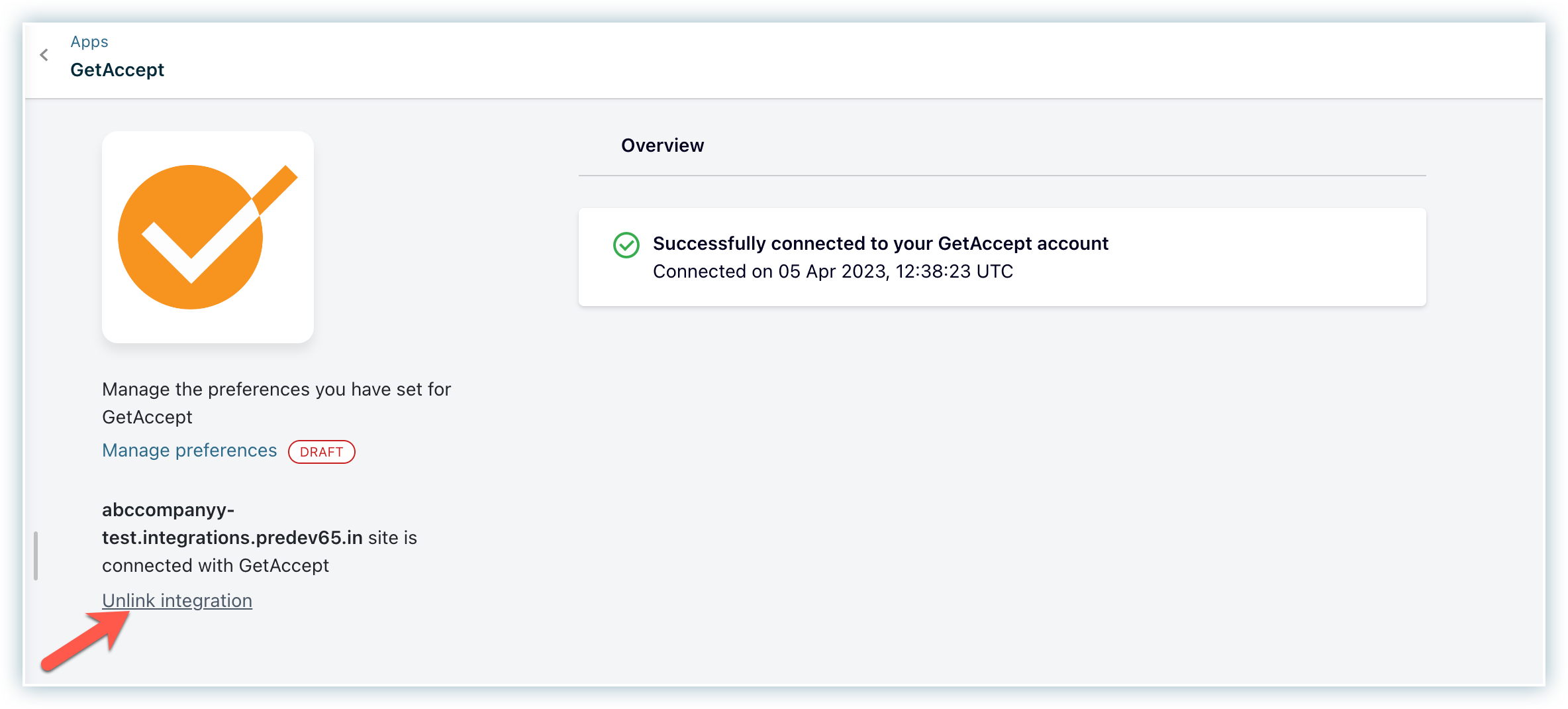This screenshot has width=1568, height=709.
Task: Open the Apps breadcrumb link
Action: (x=89, y=42)
